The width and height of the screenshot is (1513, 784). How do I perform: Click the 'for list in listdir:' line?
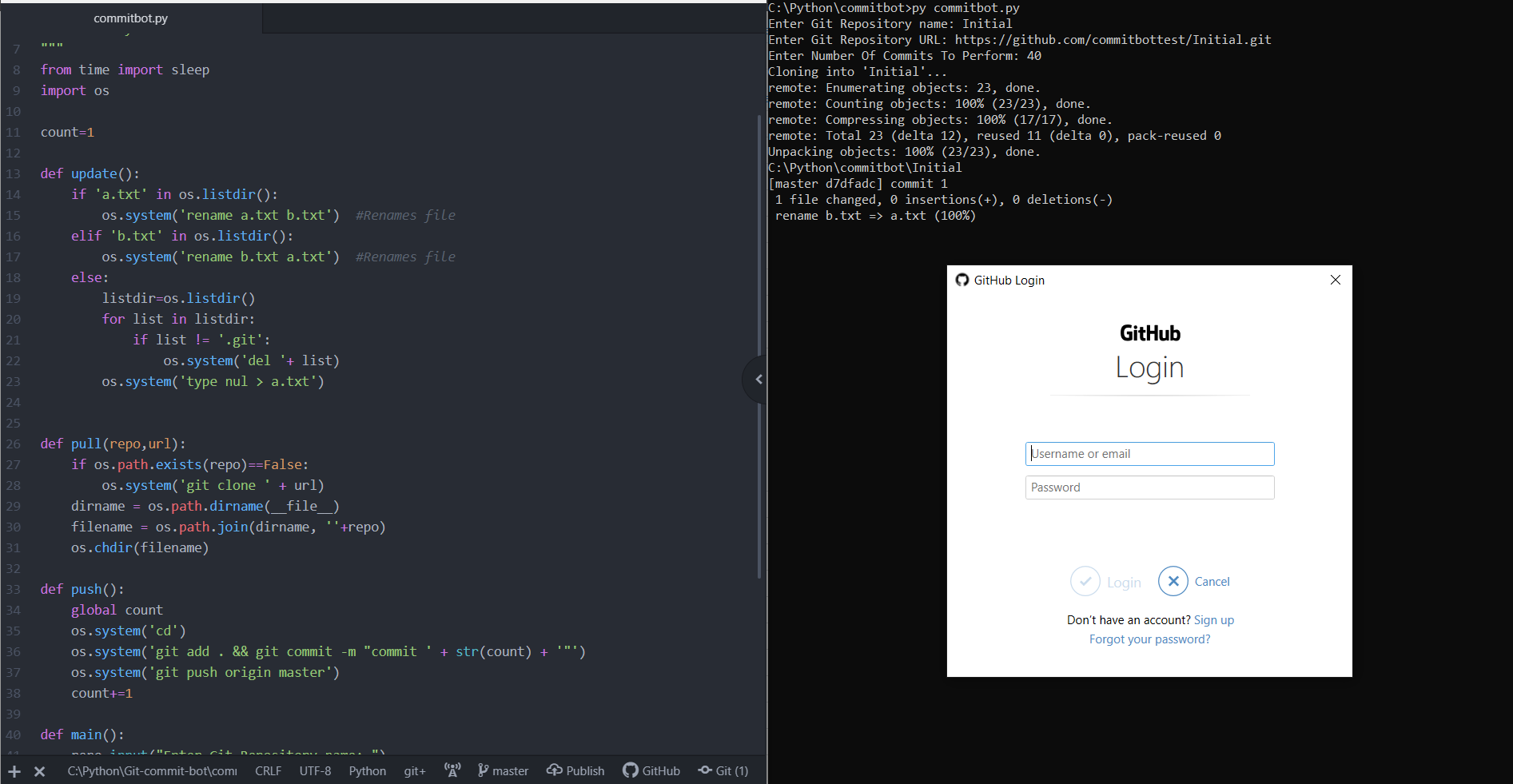178,319
